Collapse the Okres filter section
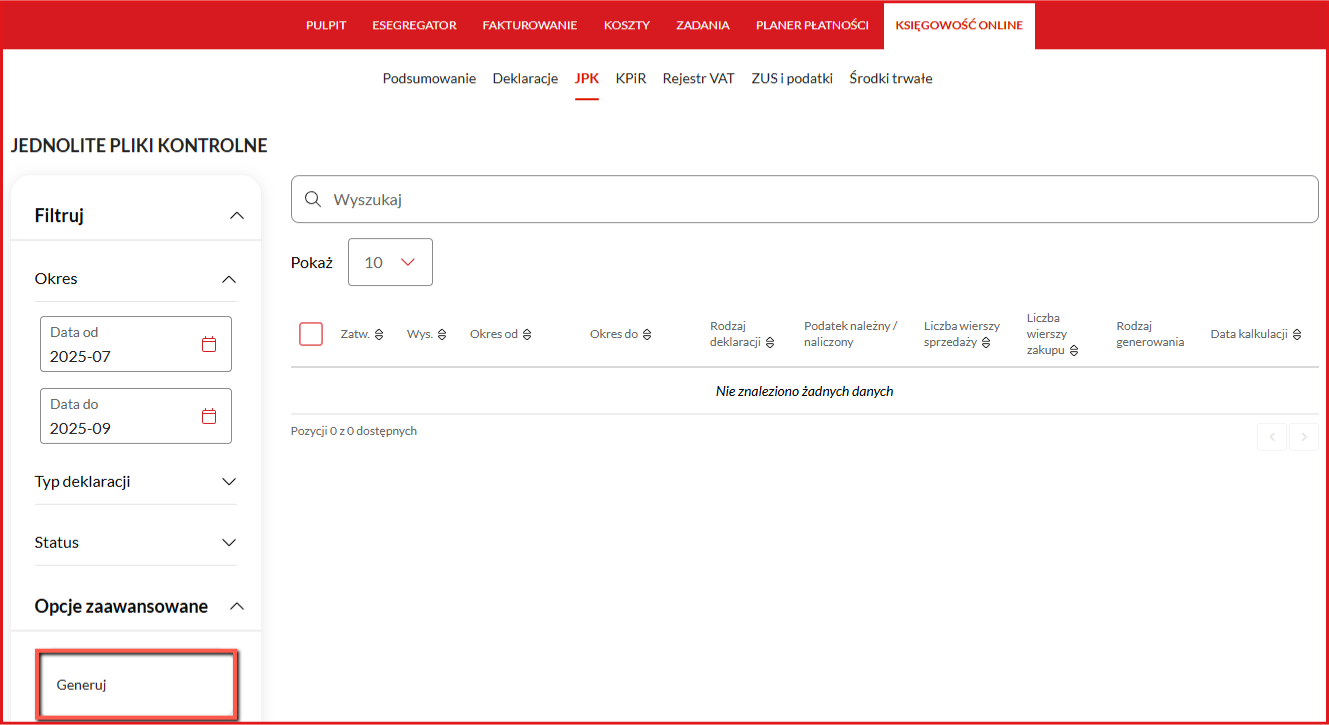Screen dimensions: 1329x725 pyautogui.click(x=229, y=279)
